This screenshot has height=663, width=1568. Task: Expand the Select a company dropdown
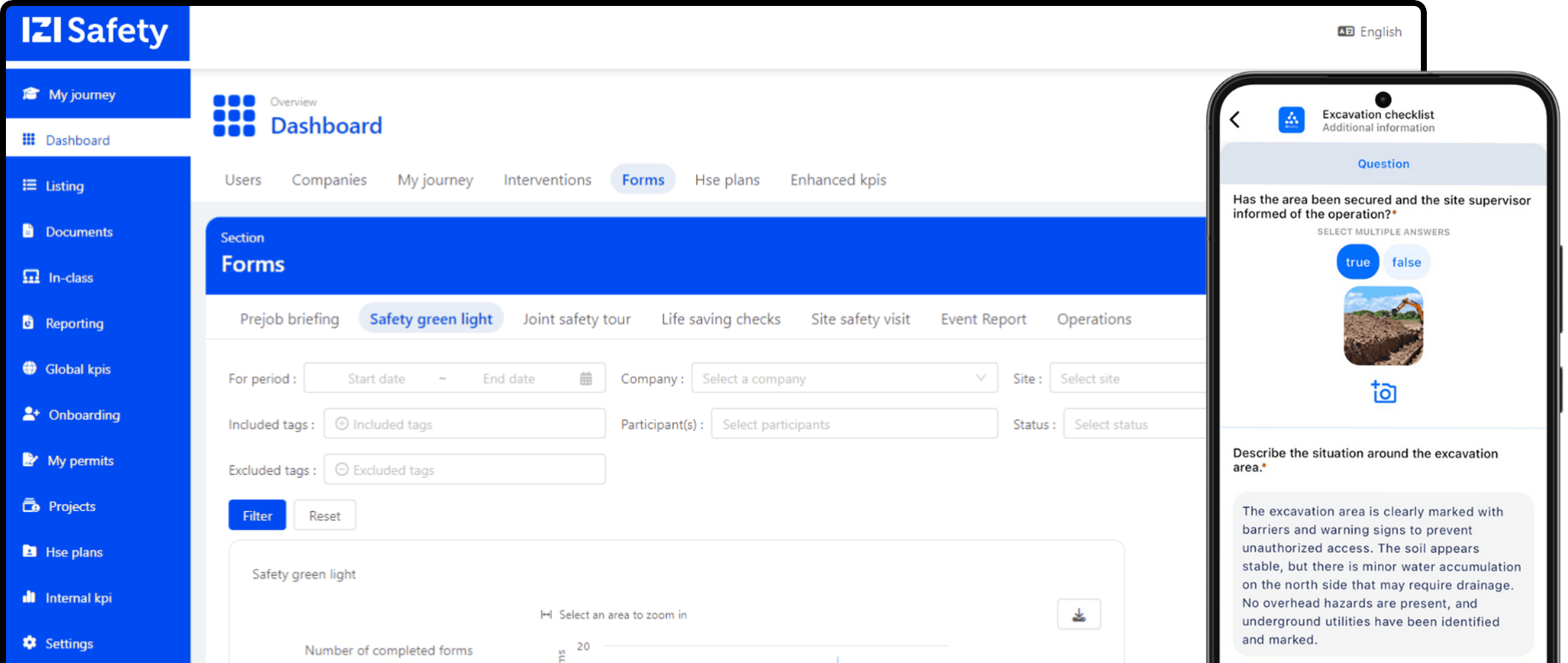(844, 378)
